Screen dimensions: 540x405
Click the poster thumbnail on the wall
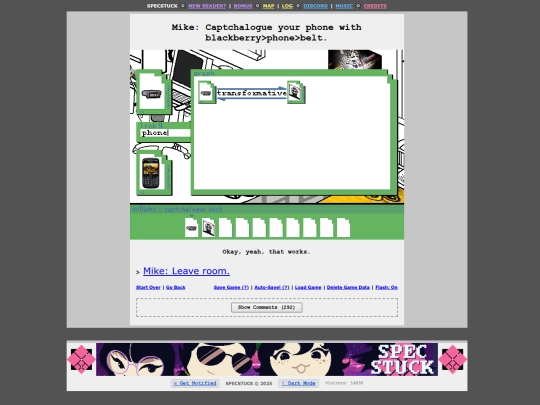pyautogui.click(x=355, y=59)
